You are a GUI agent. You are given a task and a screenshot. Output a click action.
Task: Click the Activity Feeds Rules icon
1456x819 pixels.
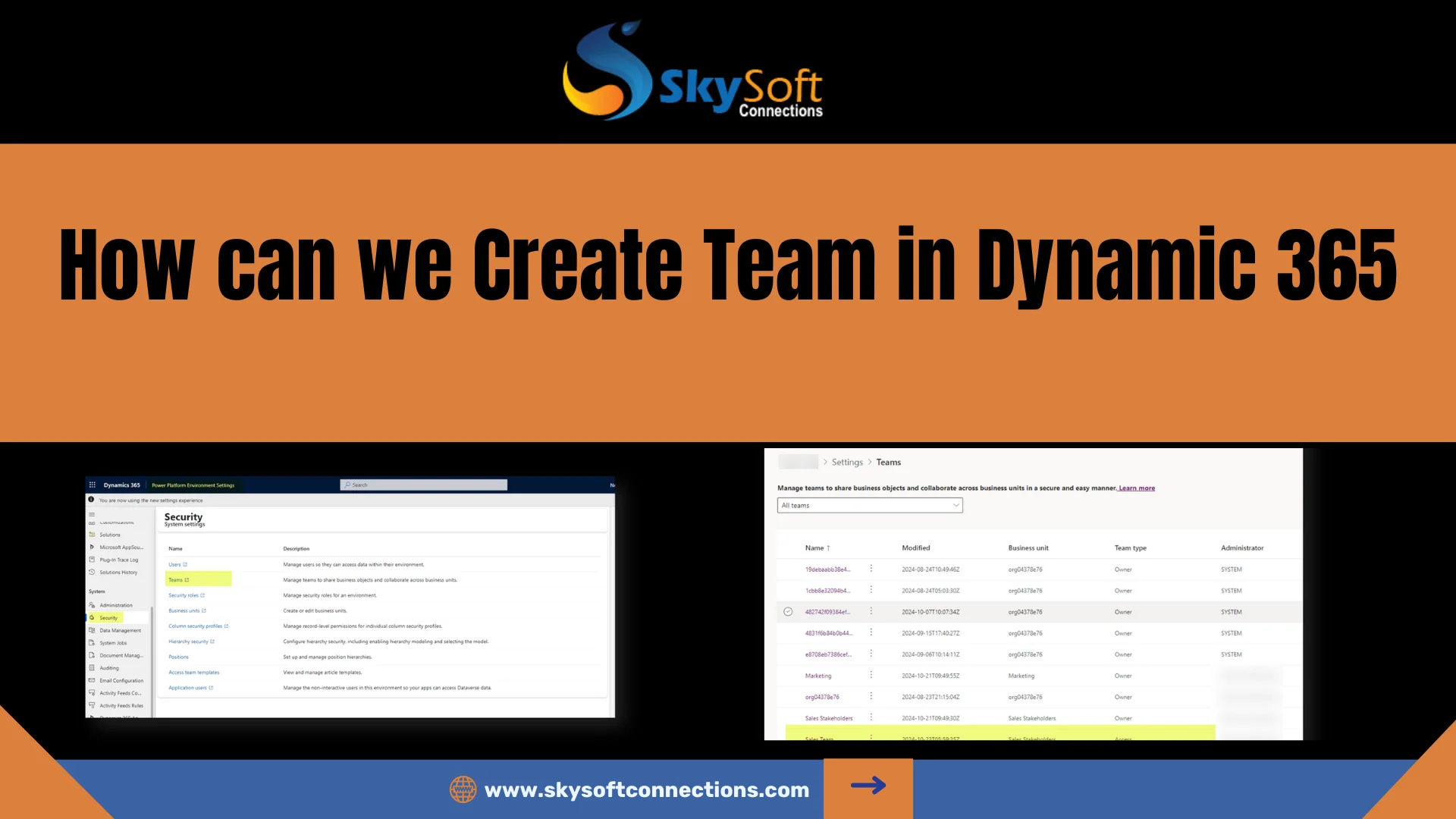tap(92, 705)
